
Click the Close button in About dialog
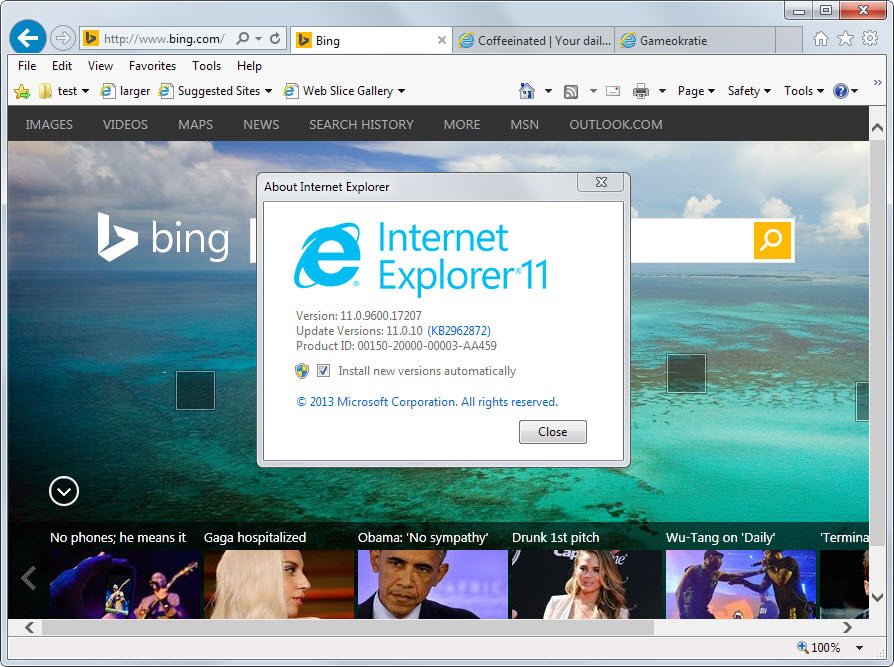coord(552,432)
